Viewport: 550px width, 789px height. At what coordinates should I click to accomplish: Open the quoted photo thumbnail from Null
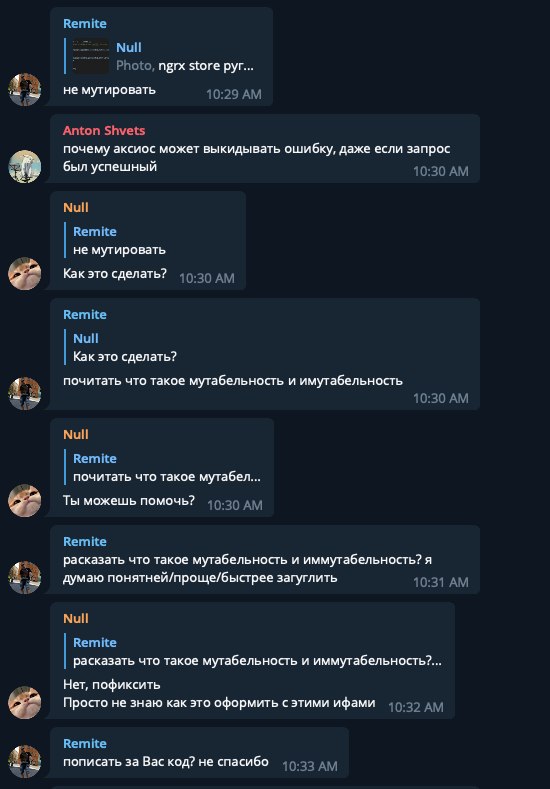91,56
